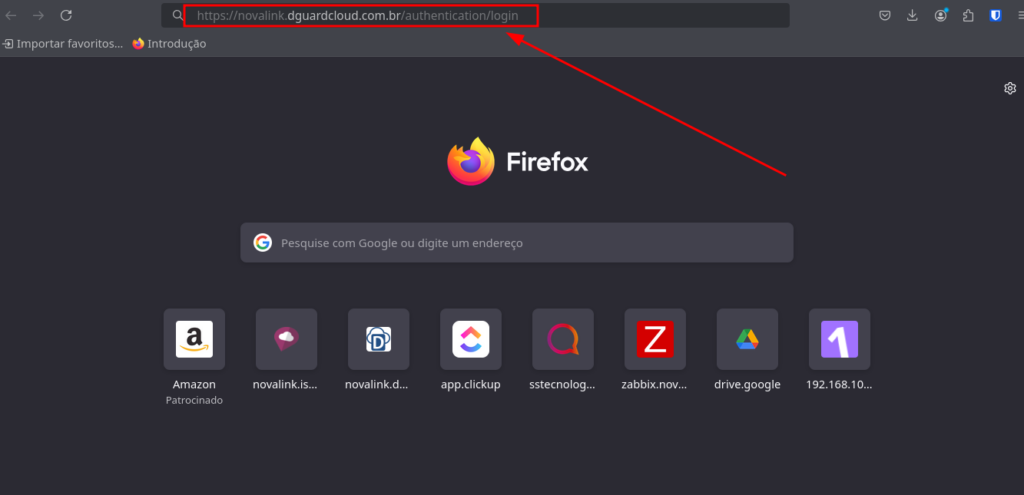
Task: Click the app.clickup label text
Action: [x=471, y=385]
